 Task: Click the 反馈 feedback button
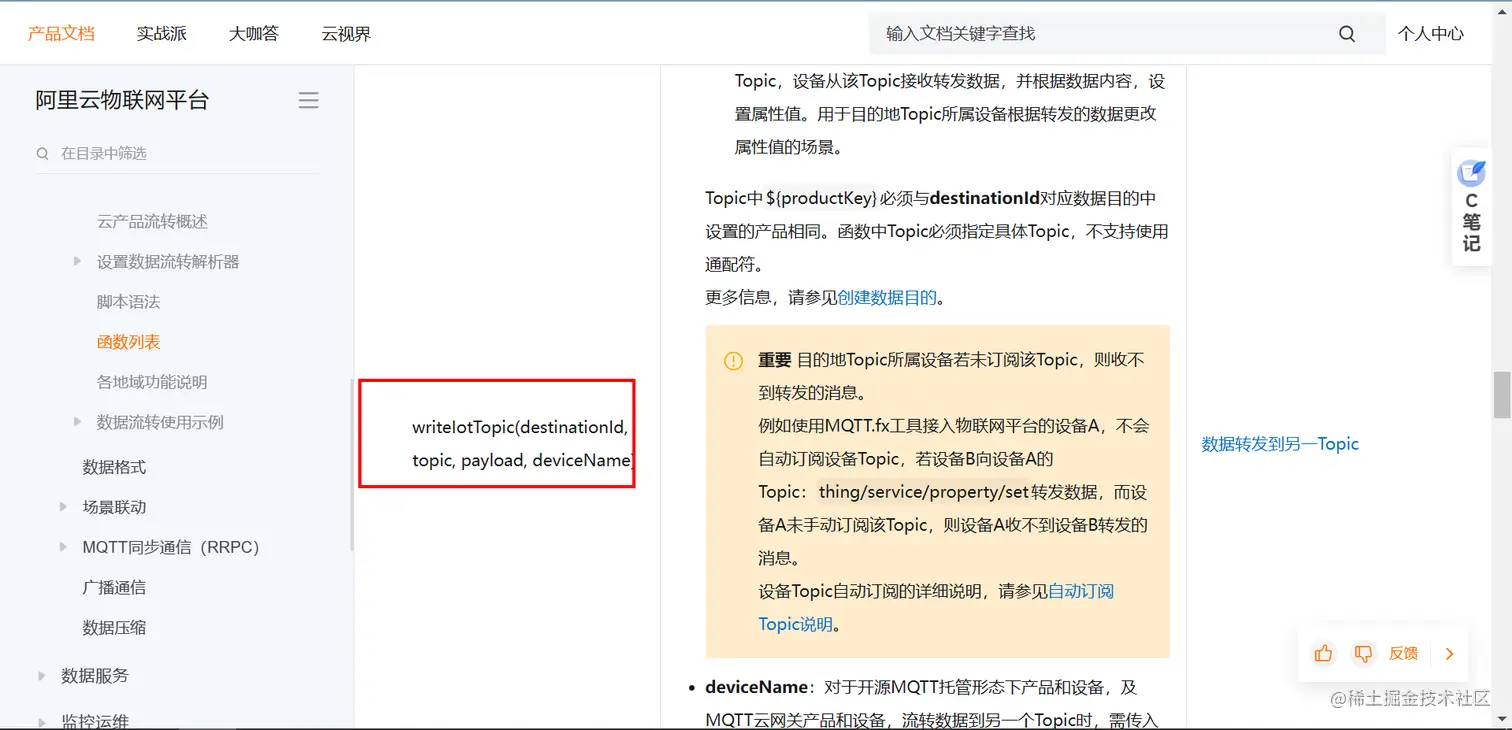1403,653
